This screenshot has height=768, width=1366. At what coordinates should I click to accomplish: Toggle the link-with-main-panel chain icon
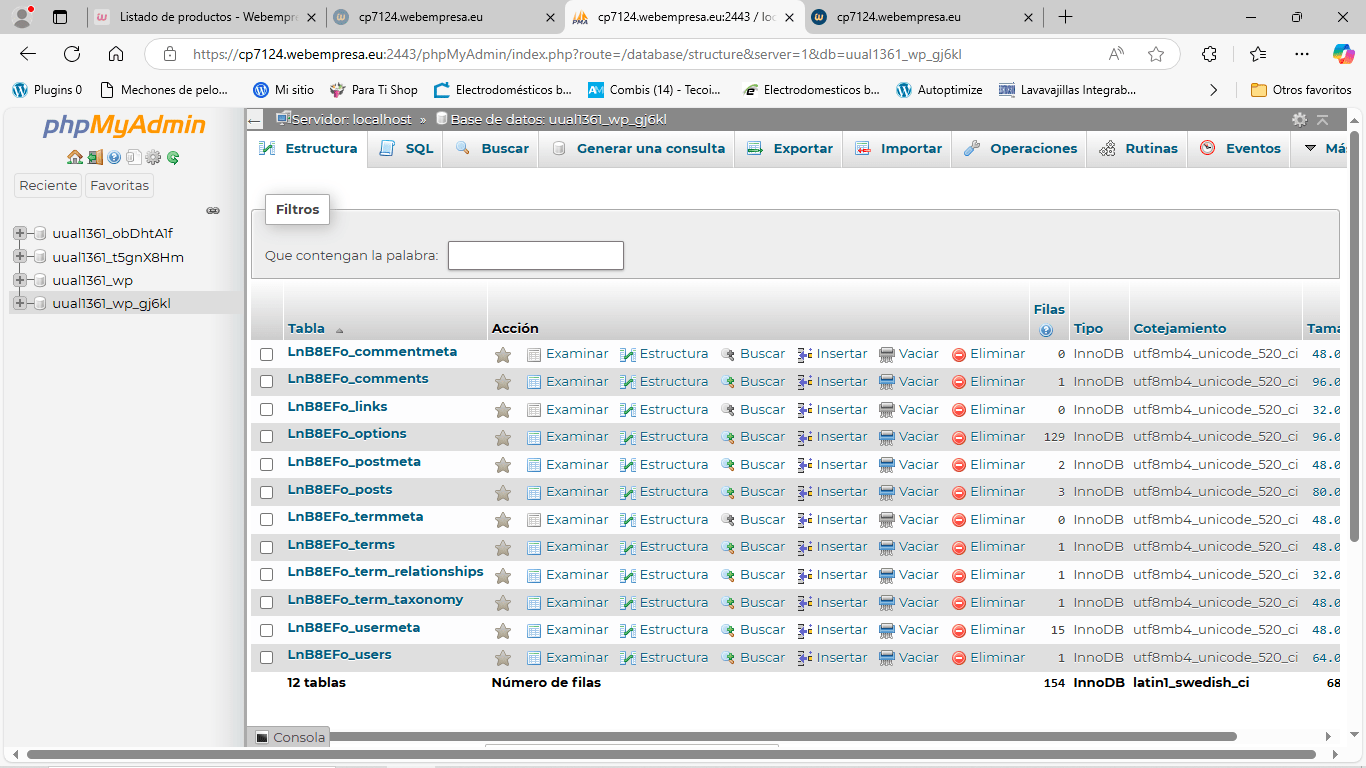coord(213,210)
